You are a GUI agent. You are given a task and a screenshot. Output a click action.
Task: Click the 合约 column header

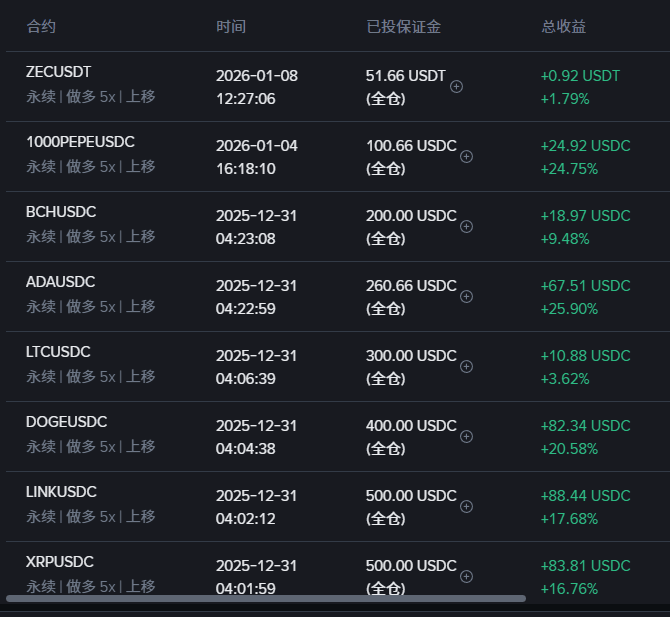pos(41,26)
